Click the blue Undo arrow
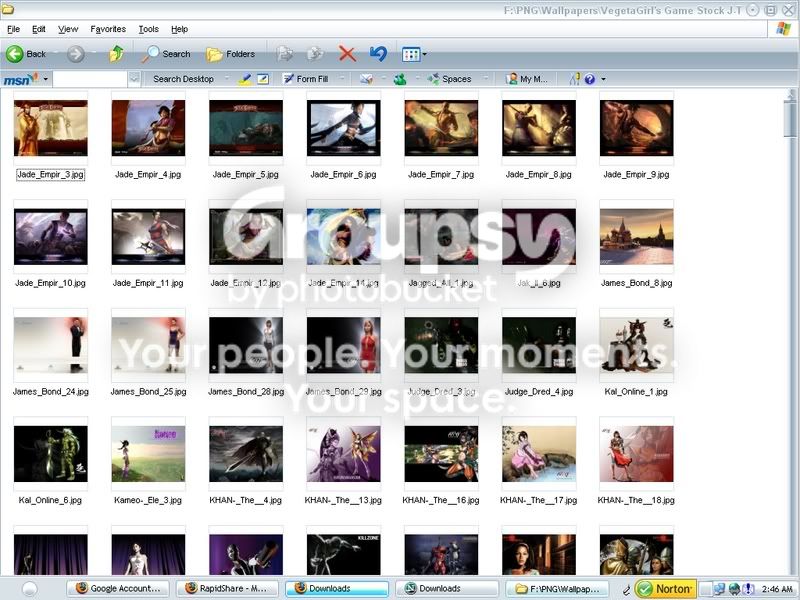Image resolution: width=800 pixels, height=600 pixels. (378, 54)
